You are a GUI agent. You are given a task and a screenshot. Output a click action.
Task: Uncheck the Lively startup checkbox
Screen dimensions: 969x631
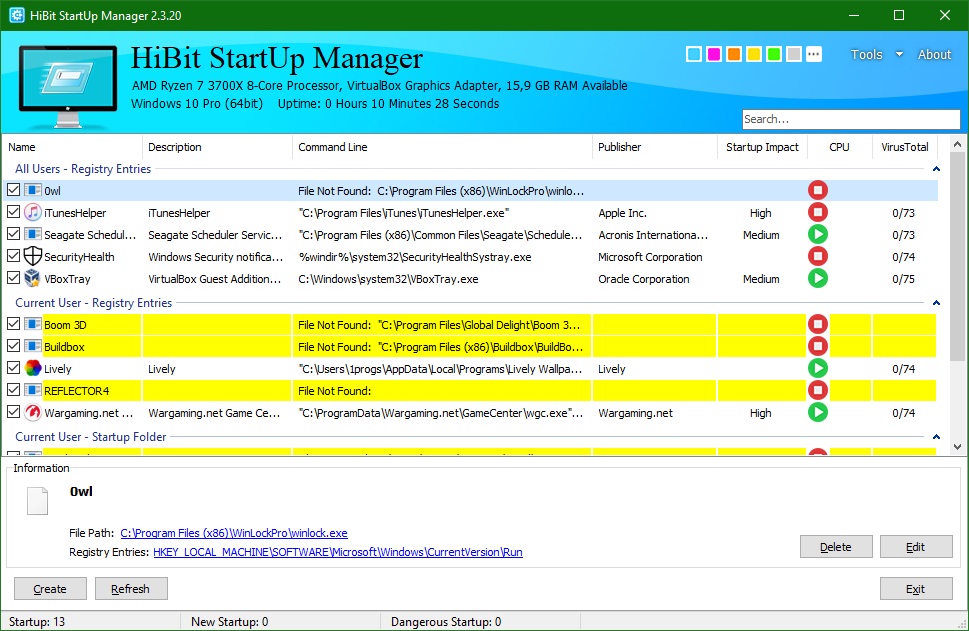tap(13, 368)
